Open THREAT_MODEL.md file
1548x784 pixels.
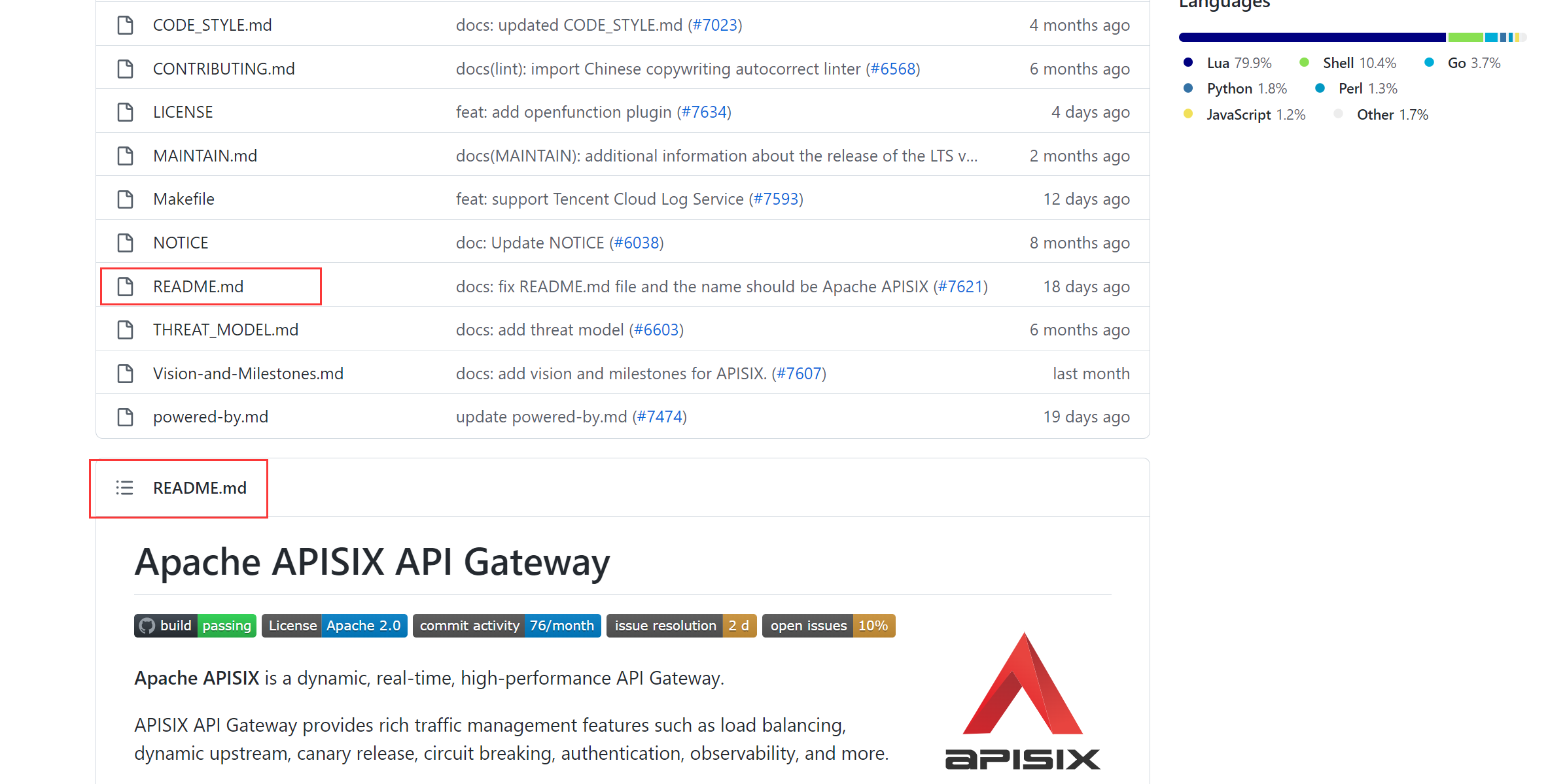coord(226,330)
